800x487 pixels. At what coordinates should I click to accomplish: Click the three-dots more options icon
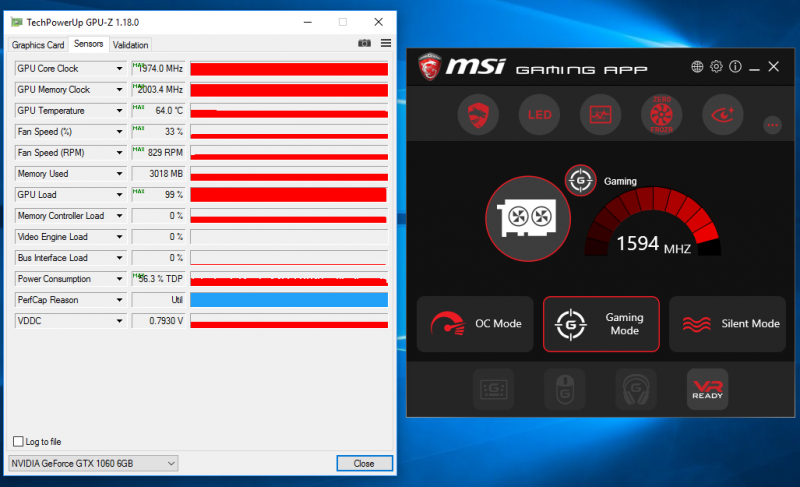[772, 125]
